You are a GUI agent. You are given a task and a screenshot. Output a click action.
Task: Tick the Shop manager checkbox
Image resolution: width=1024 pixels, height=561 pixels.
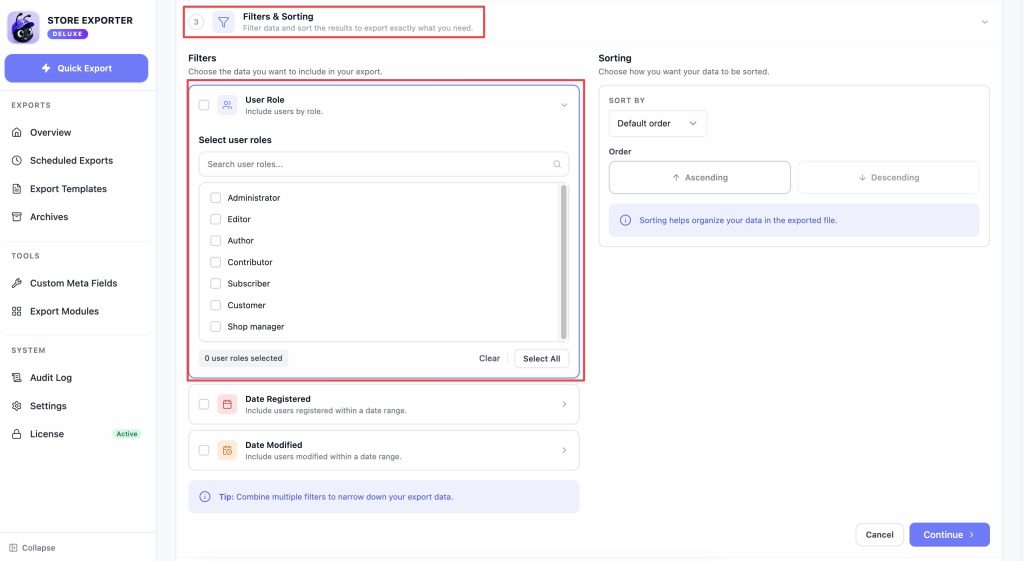(216, 327)
